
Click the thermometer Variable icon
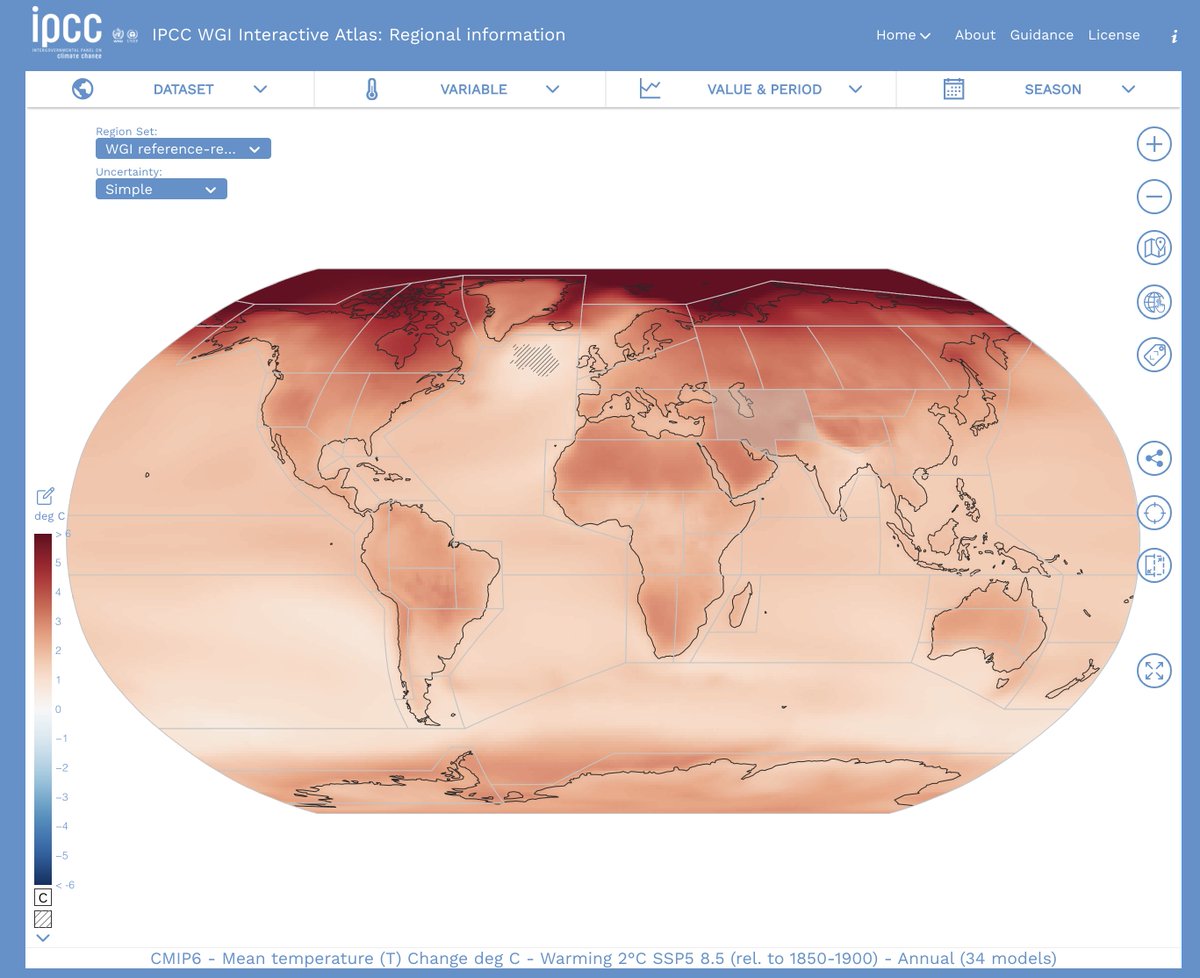tap(372, 89)
